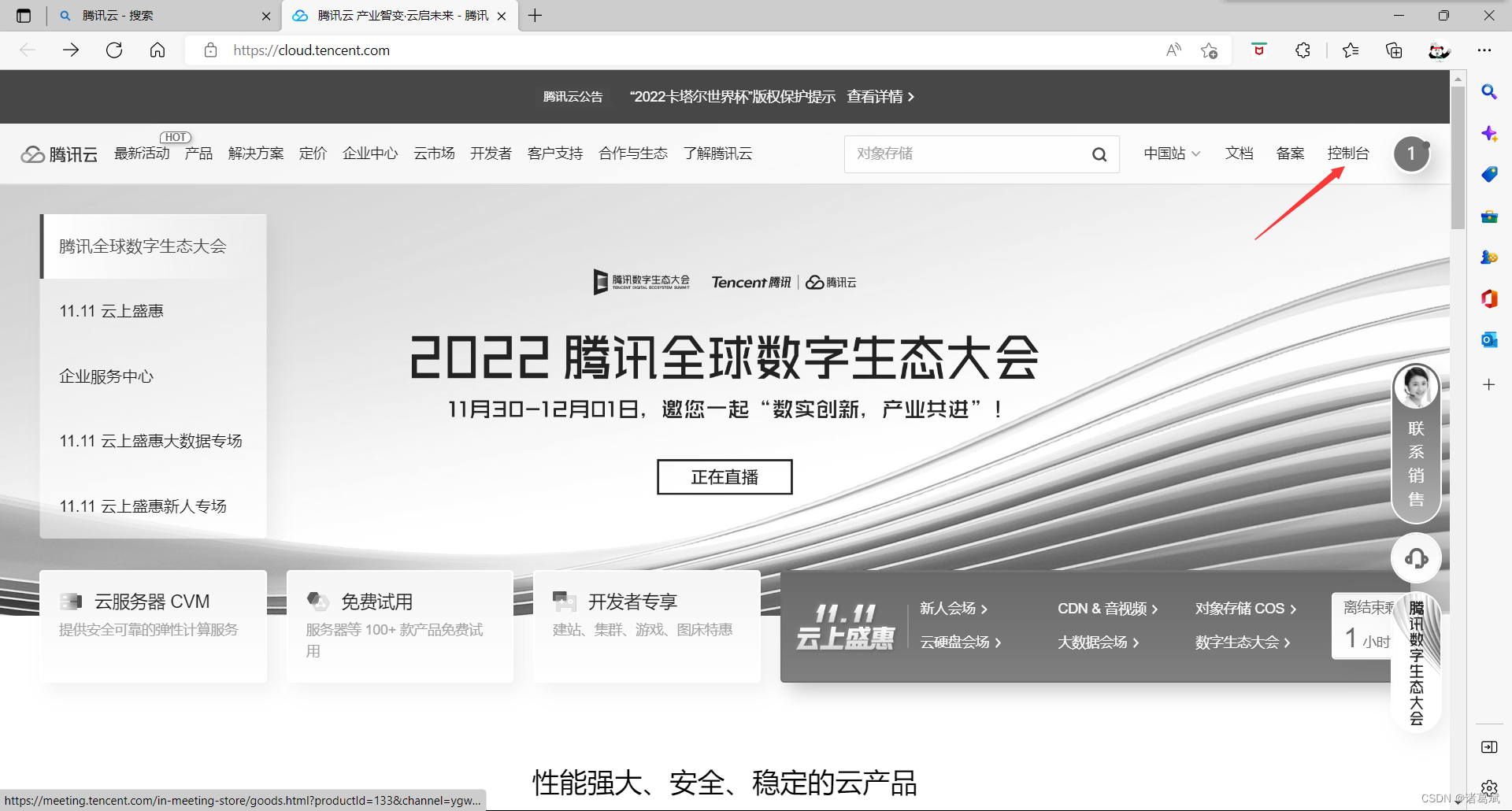Open the 客户支持 menu

(555, 154)
